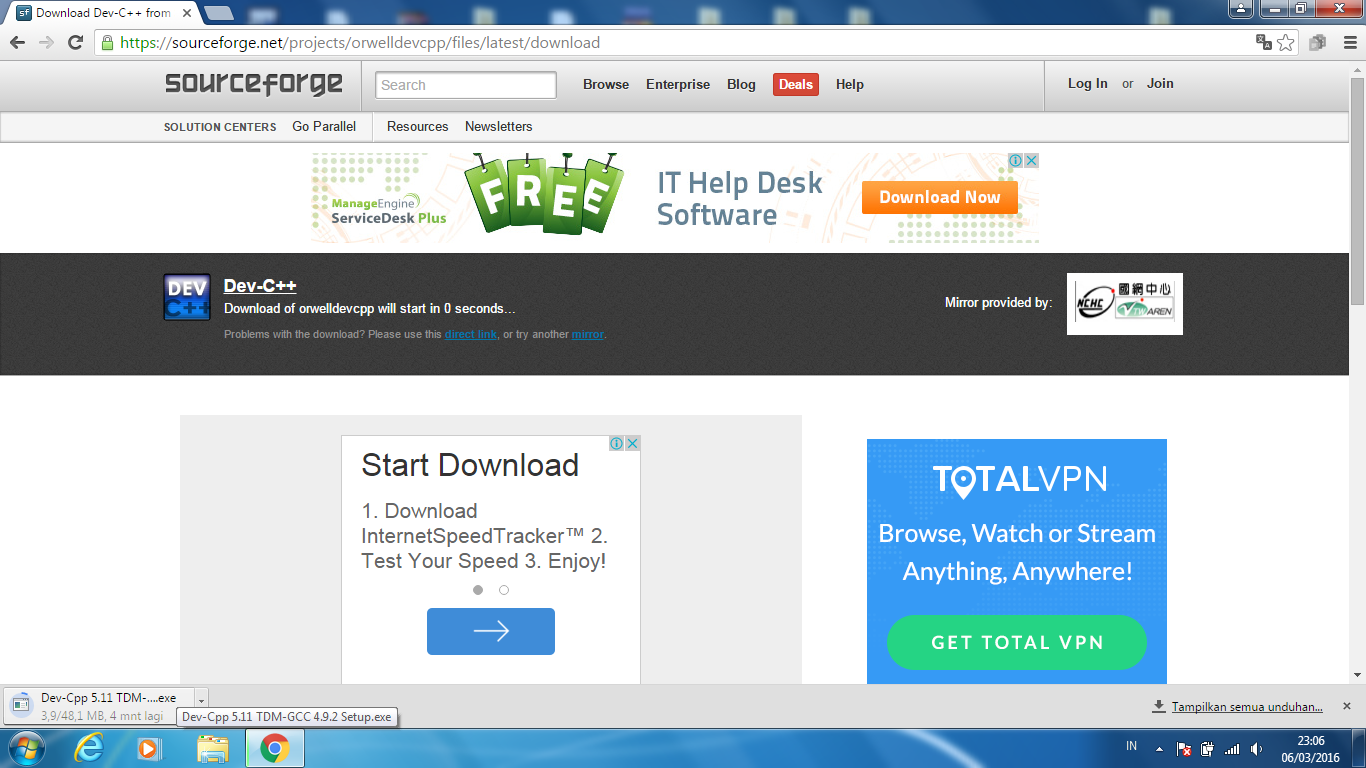The height and width of the screenshot is (768, 1366).
Task: Open the Help menu item
Action: tap(850, 84)
